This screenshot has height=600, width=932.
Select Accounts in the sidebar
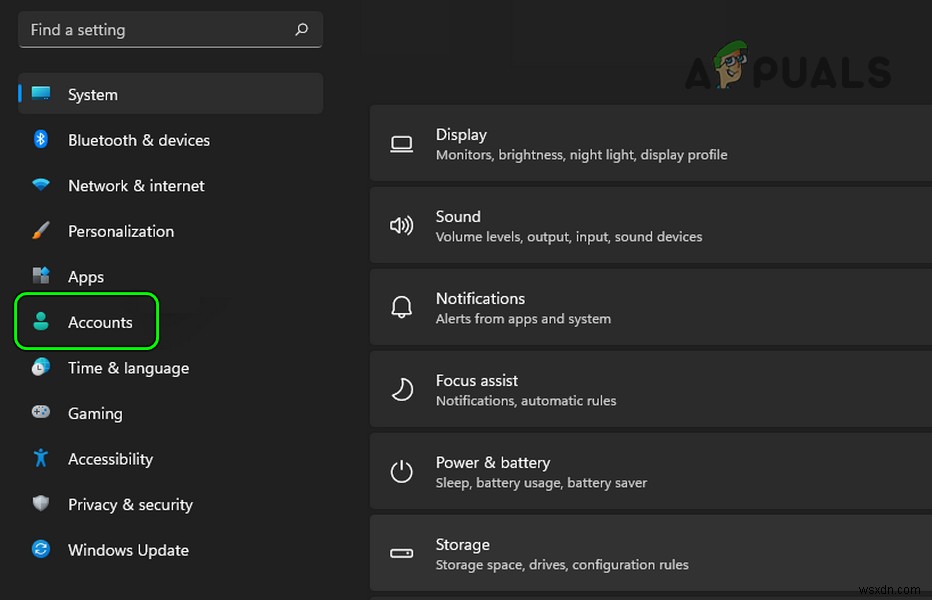[x=100, y=322]
